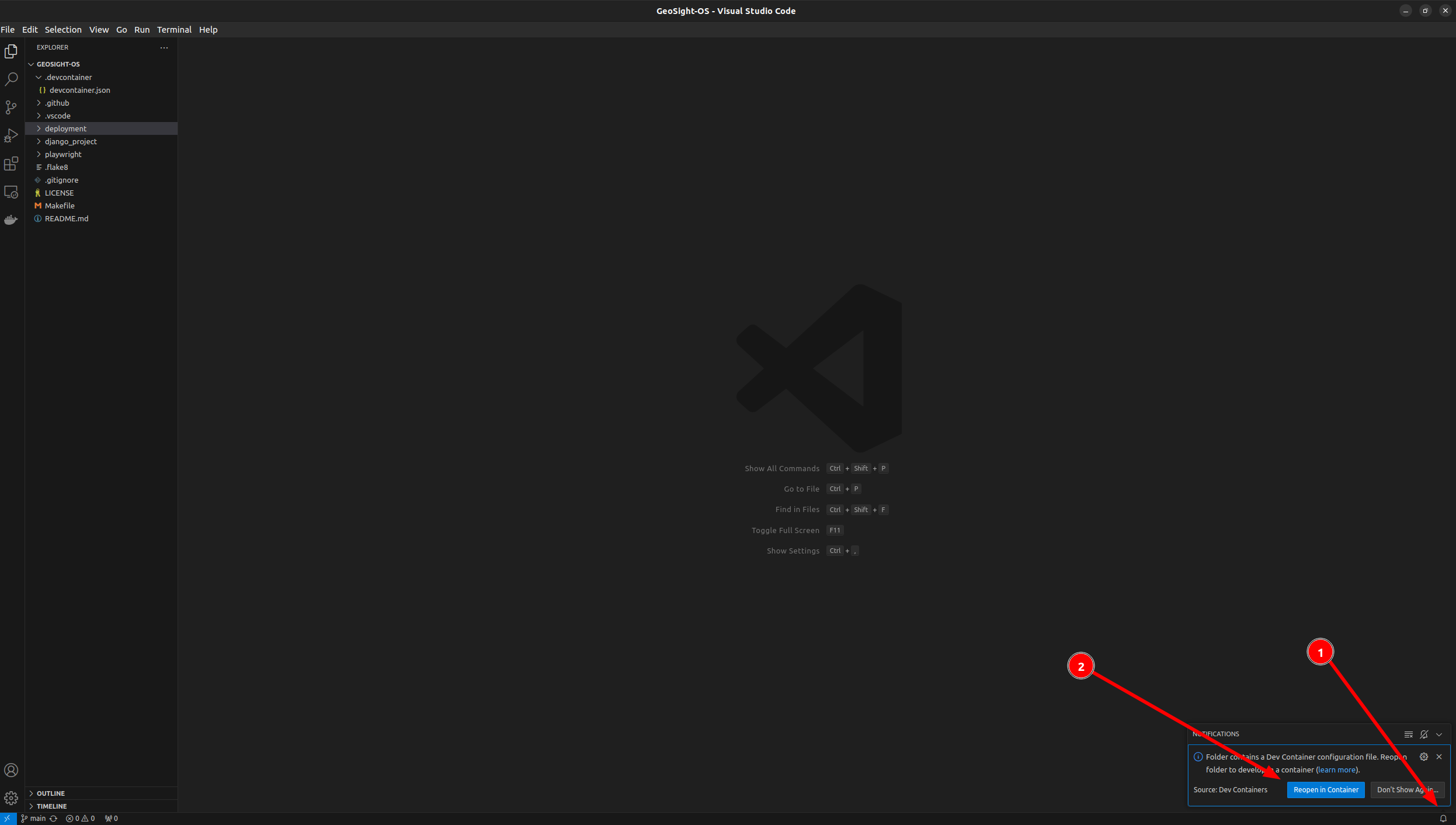Open the learn more link
1456x825 pixels.
1337,770
